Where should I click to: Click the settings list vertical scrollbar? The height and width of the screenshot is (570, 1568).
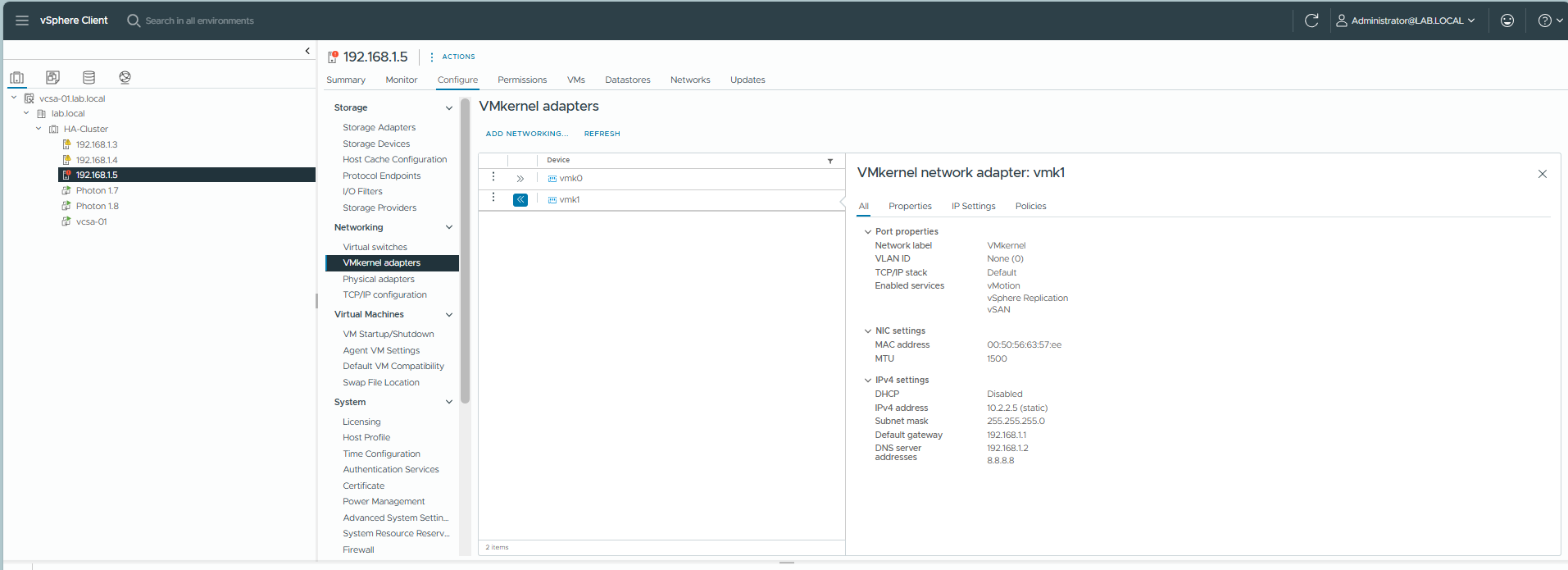pos(465,251)
